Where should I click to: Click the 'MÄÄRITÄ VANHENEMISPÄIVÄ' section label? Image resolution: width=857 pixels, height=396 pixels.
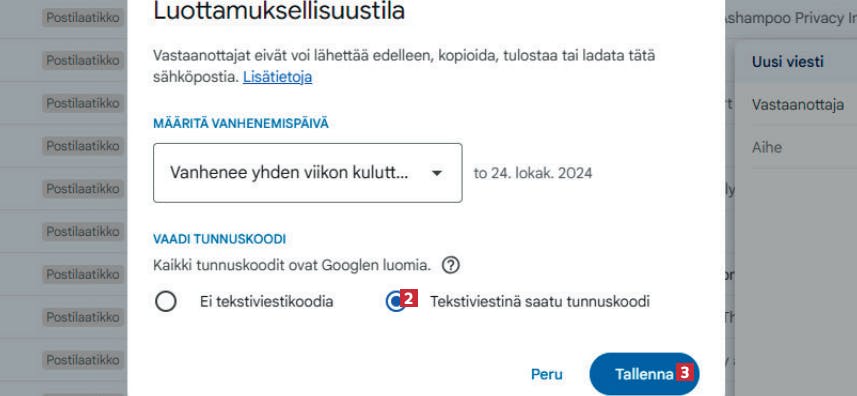[241, 123]
